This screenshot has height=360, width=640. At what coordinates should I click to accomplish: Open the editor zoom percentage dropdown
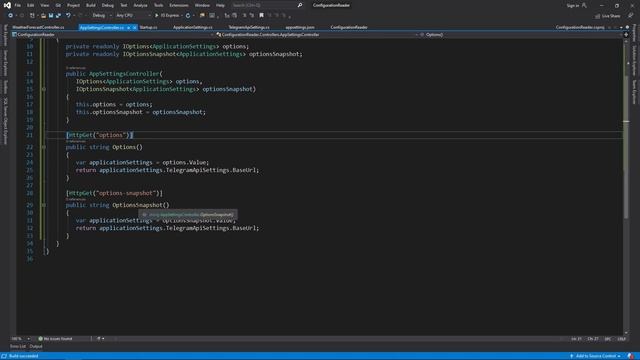(x=20, y=339)
